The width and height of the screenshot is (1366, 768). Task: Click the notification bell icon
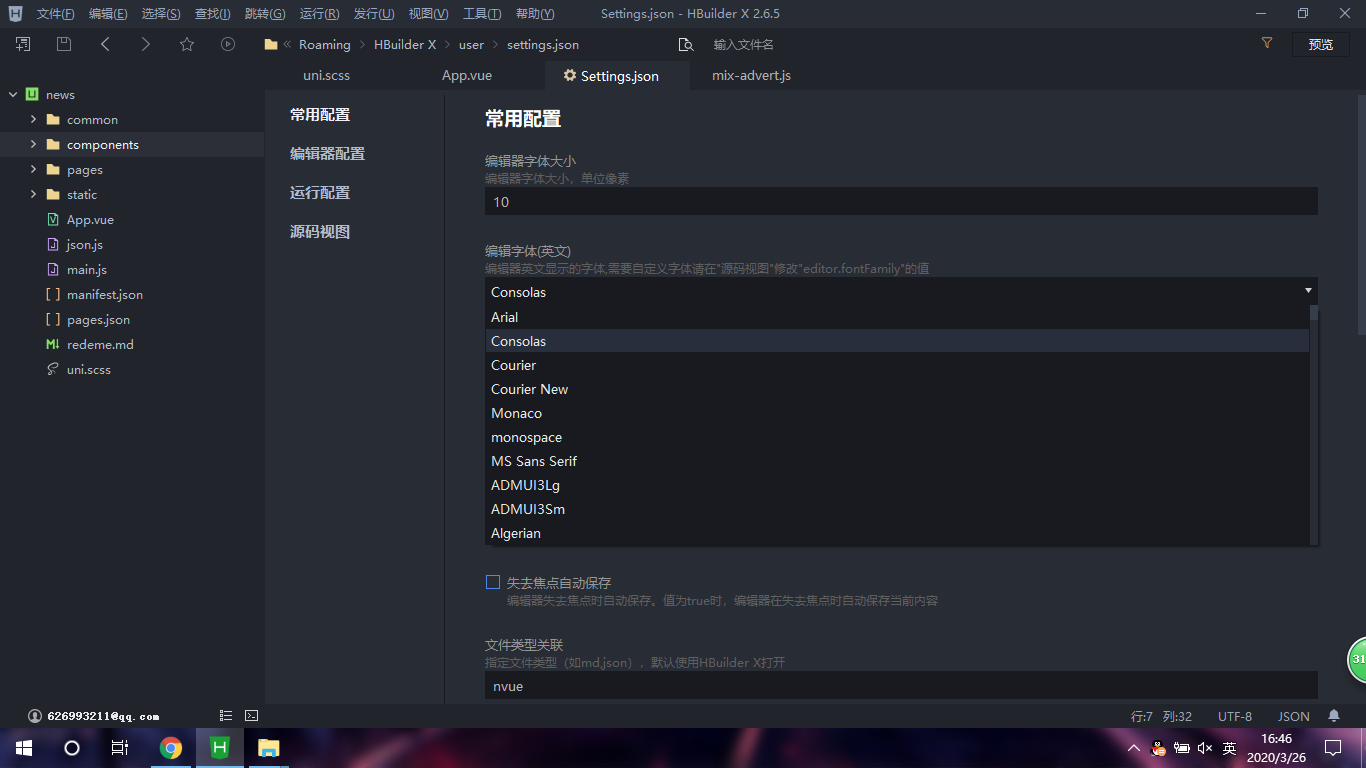click(x=1334, y=716)
